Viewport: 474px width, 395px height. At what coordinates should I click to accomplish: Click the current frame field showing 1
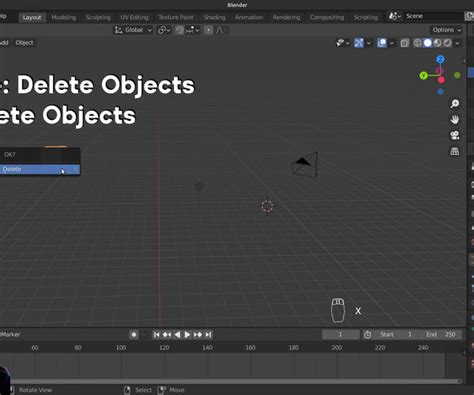(x=341, y=334)
